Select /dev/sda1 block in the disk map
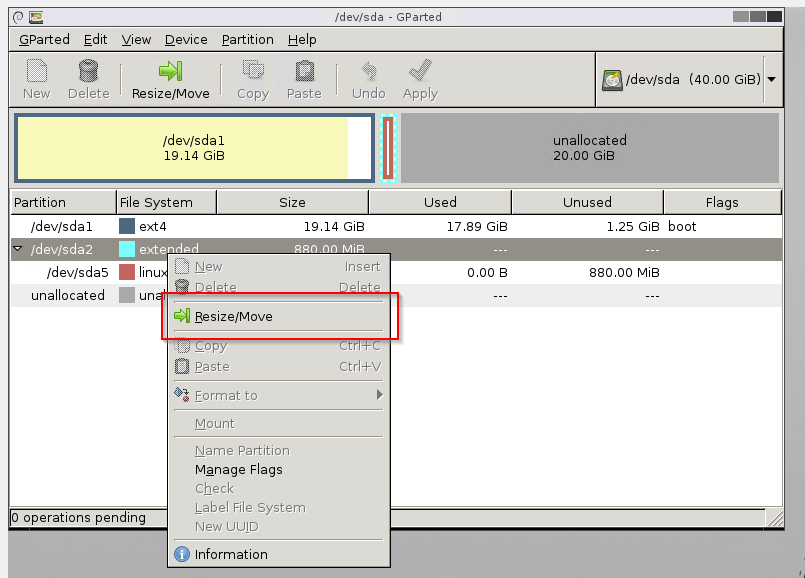This screenshot has width=805, height=578. tap(195, 148)
